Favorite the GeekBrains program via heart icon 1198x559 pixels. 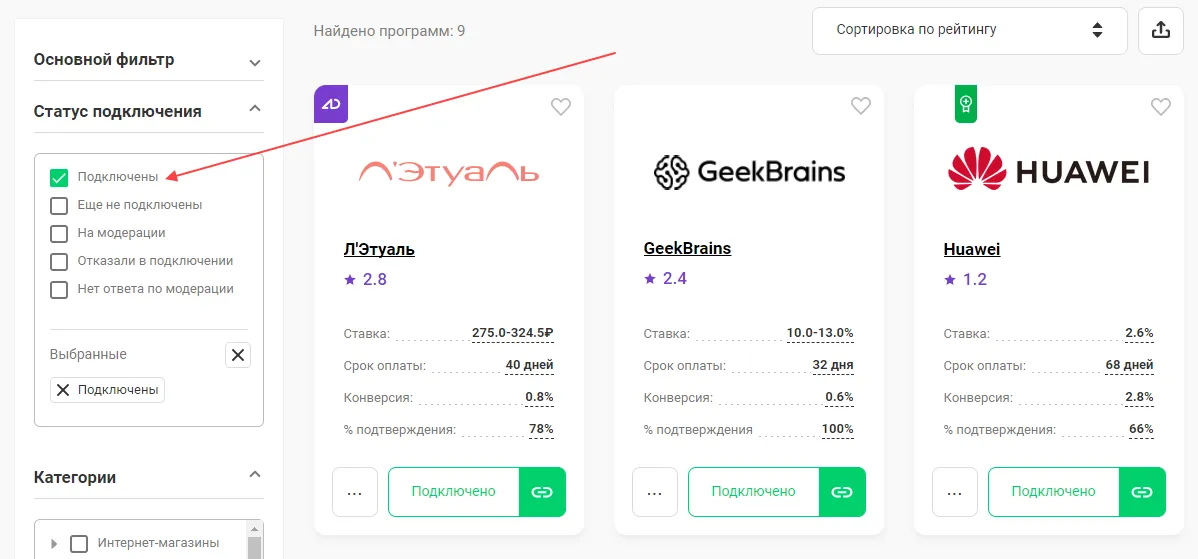pos(861,107)
